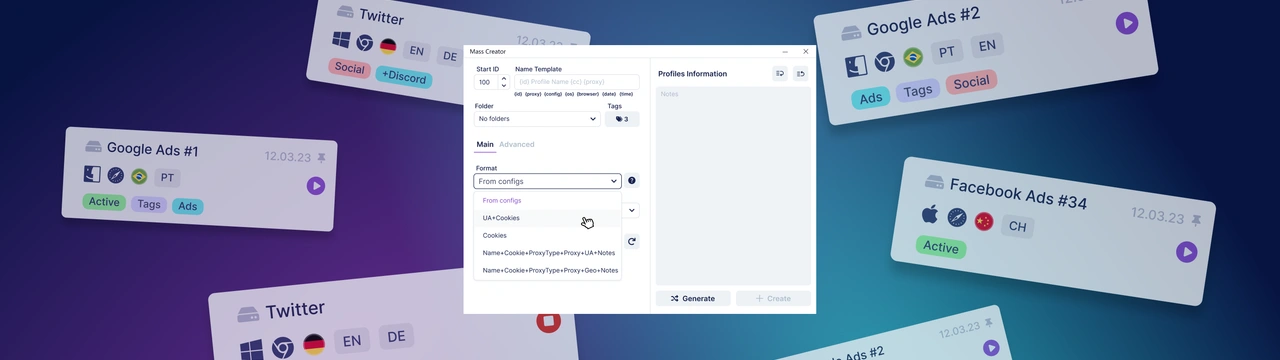Click the Brazil flag on Google Ads #2 card

912,58
